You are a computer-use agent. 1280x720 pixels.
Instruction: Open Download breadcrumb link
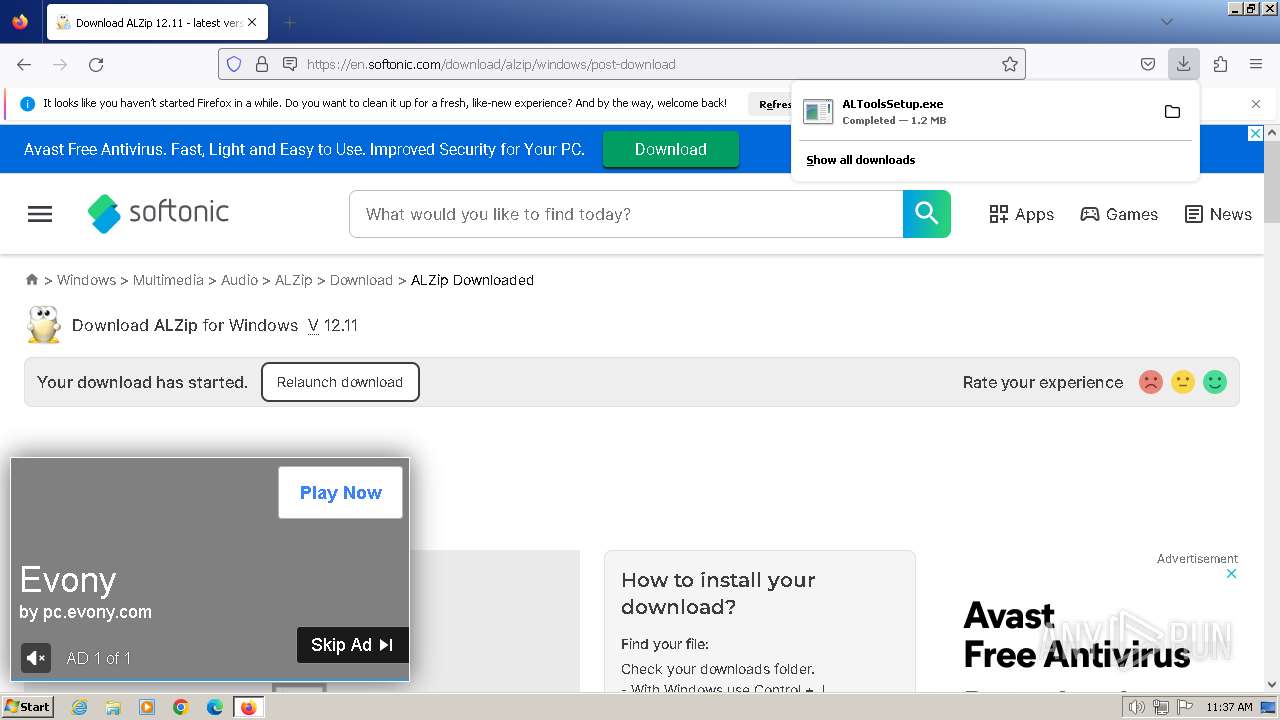click(361, 280)
